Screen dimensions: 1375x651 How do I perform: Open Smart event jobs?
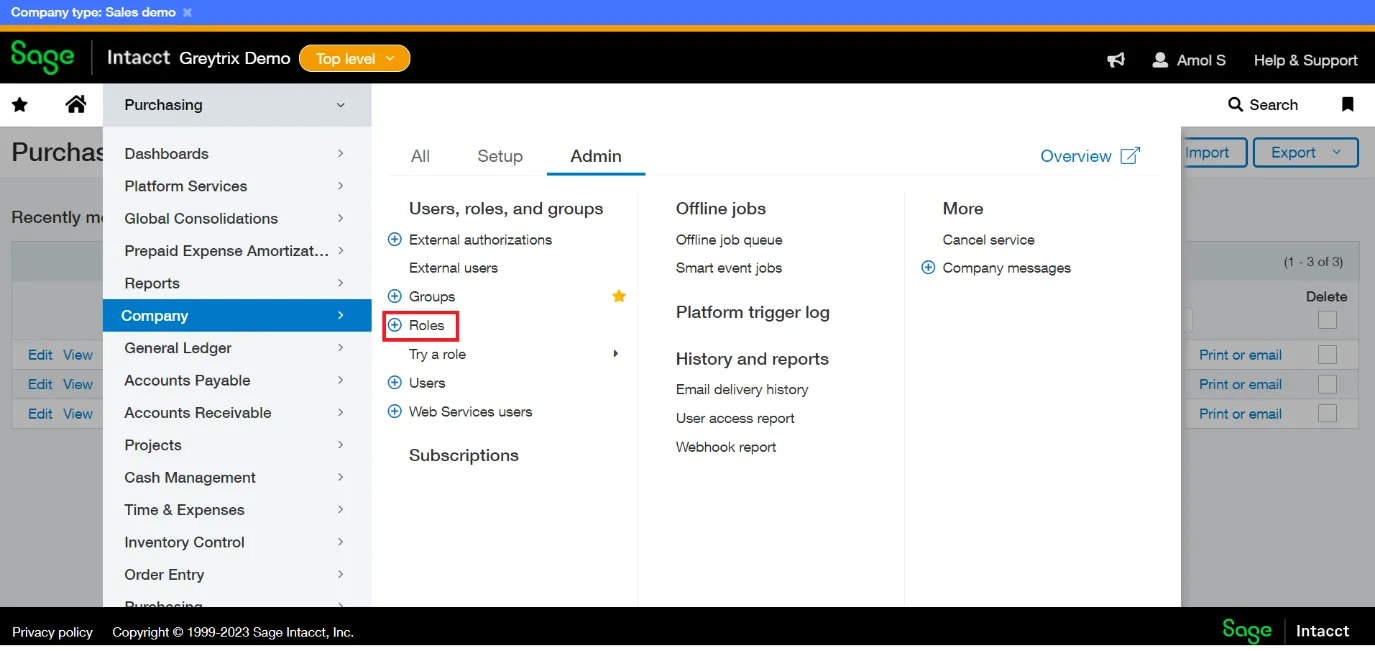(729, 268)
